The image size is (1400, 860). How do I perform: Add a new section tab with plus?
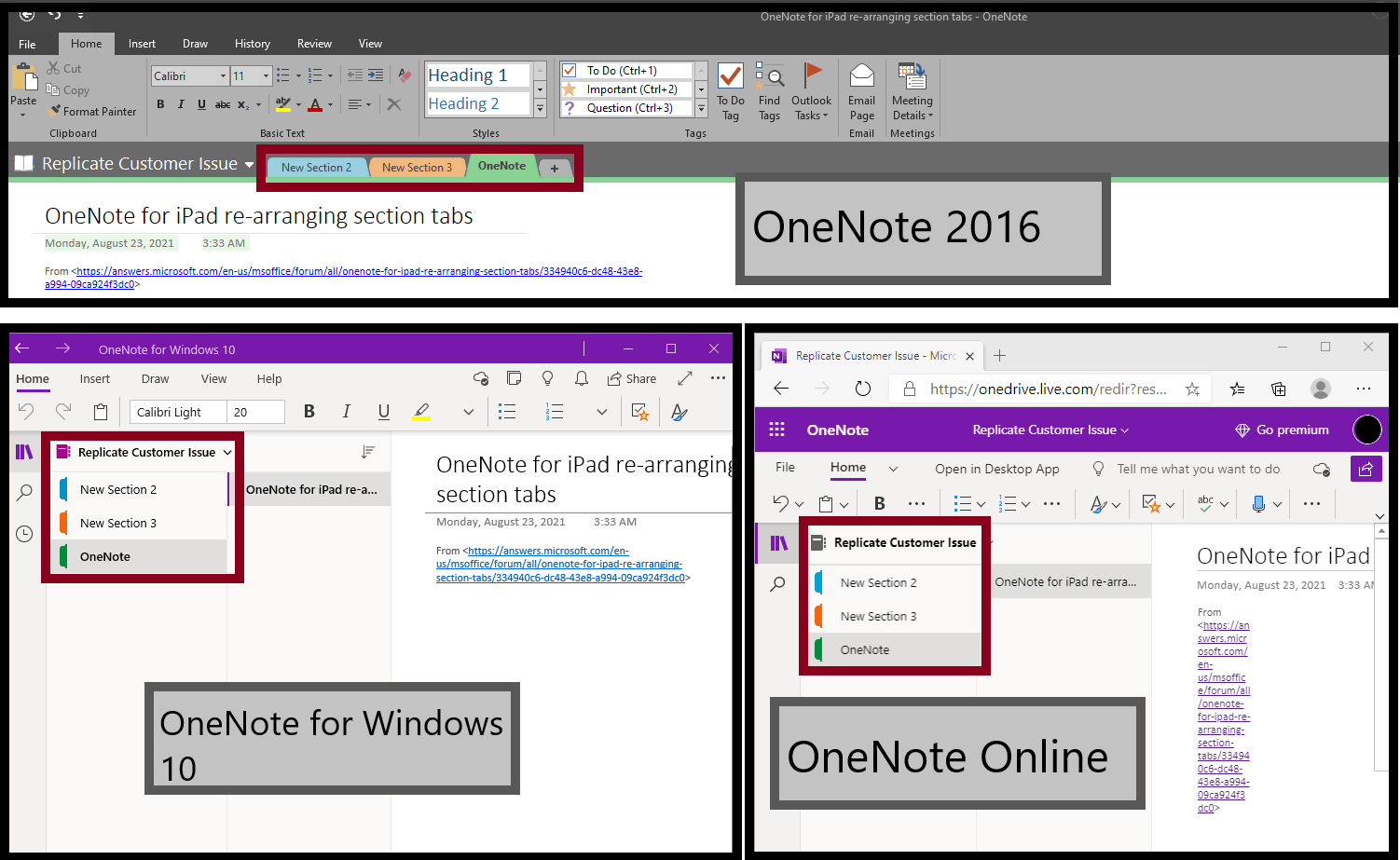click(555, 169)
